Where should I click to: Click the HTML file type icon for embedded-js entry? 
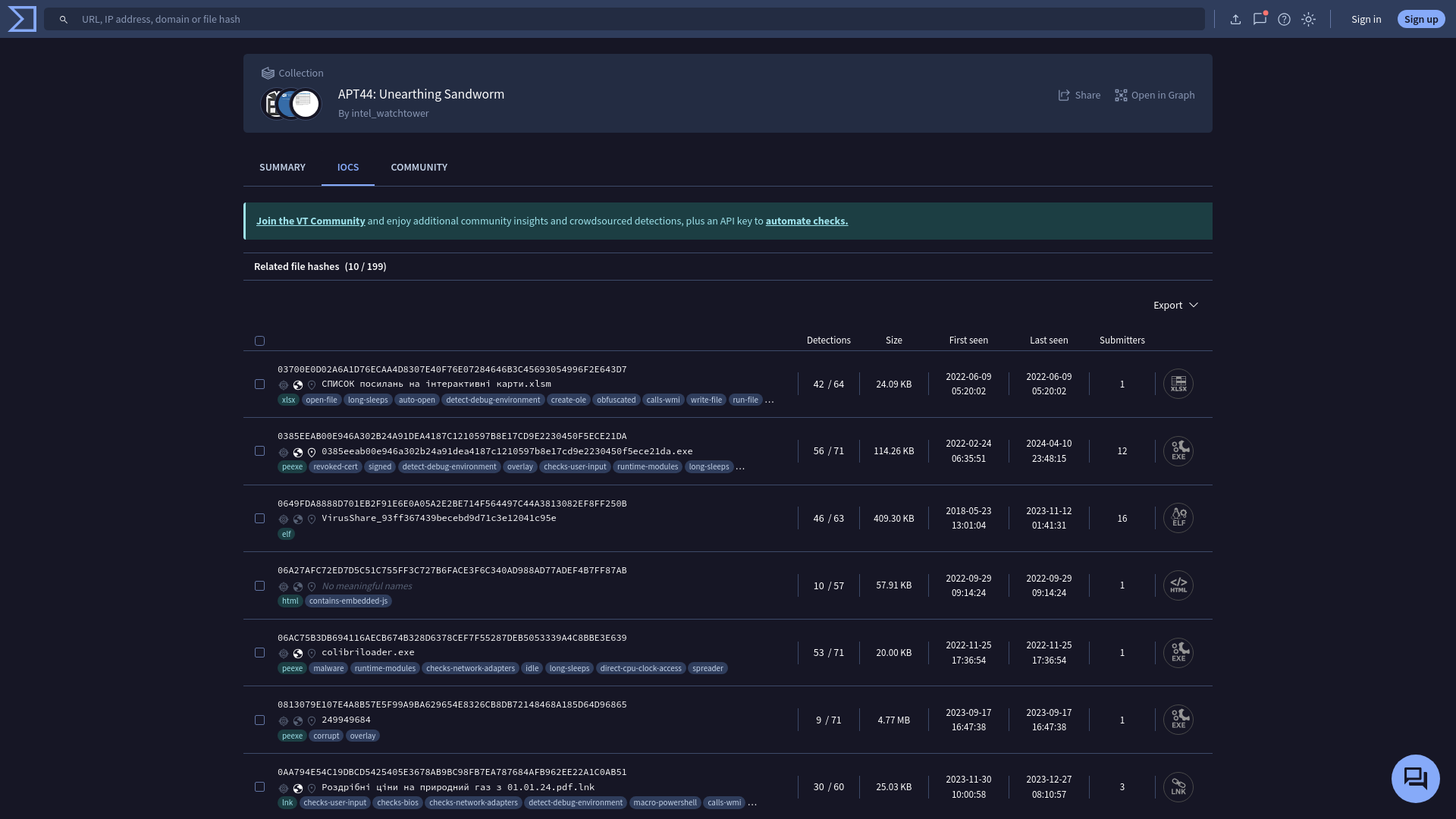[x=1178, y=585]
